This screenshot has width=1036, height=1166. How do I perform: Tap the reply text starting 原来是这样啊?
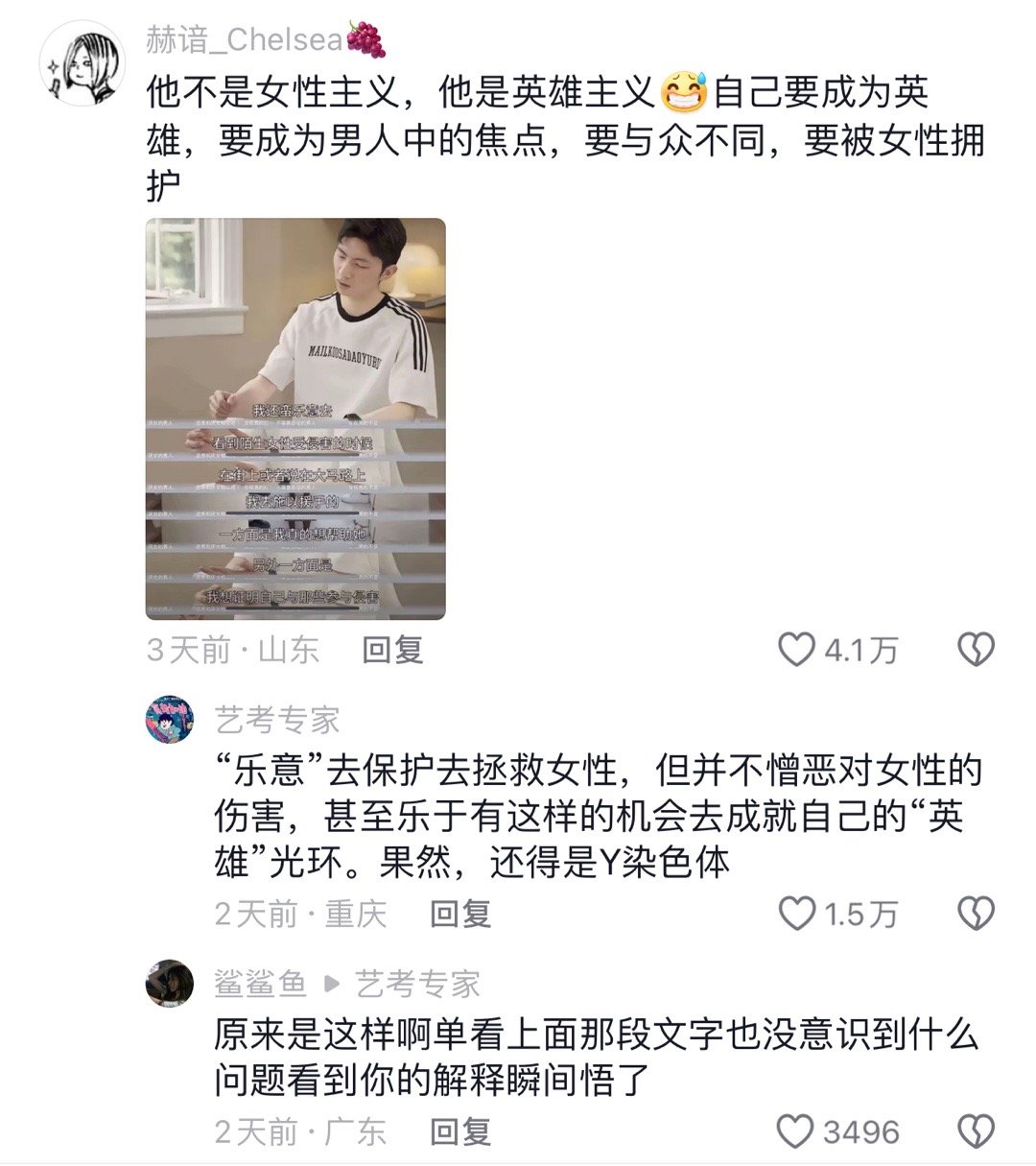pos(597,1058)
